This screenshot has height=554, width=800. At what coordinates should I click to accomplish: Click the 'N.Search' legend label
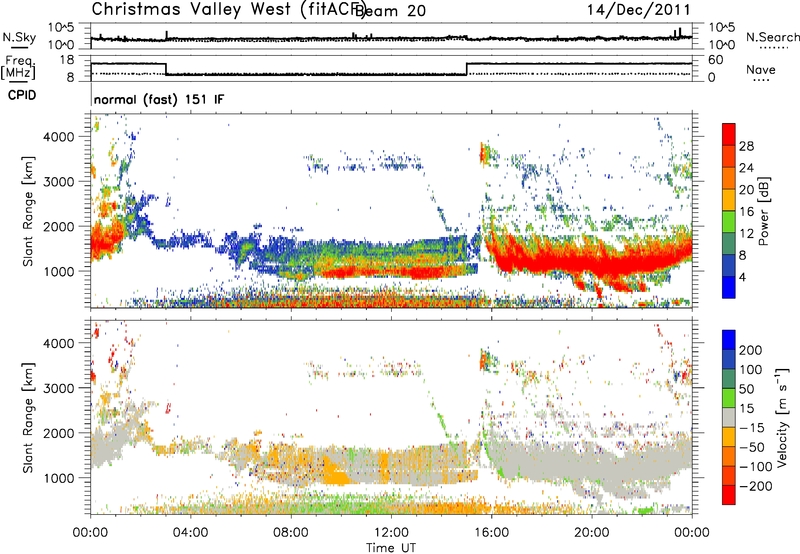click(772, 37)
